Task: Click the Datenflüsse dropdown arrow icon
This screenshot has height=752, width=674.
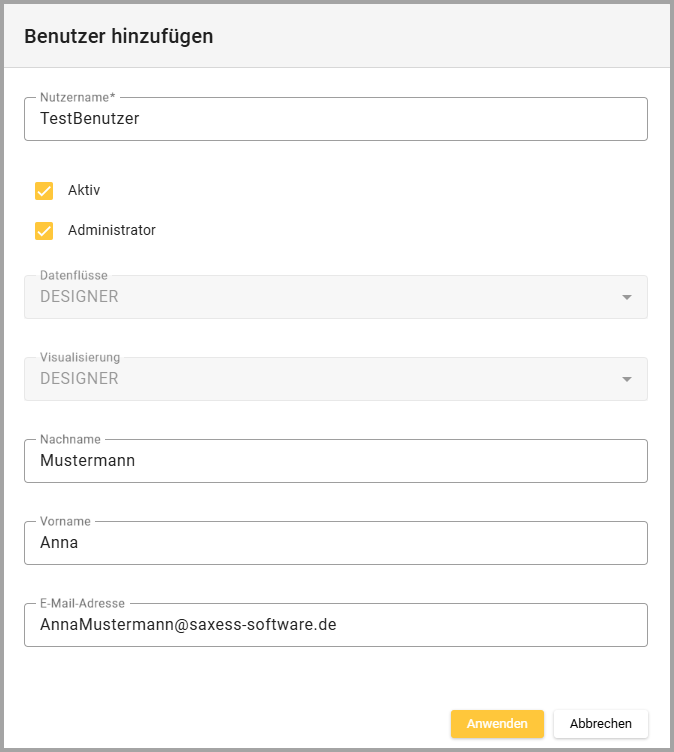Action: coord(627,297)
